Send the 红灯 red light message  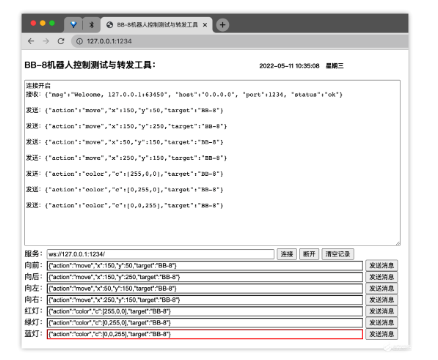pos(381,311)
